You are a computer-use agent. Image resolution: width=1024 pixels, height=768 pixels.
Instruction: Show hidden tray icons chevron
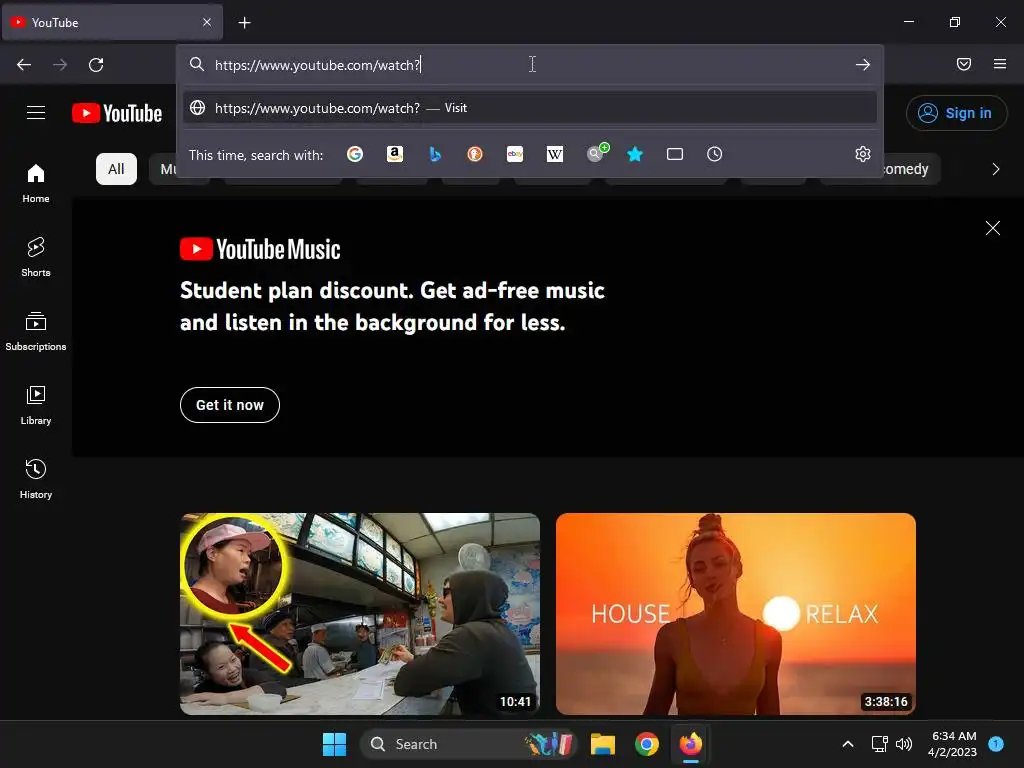click(848, 744)
